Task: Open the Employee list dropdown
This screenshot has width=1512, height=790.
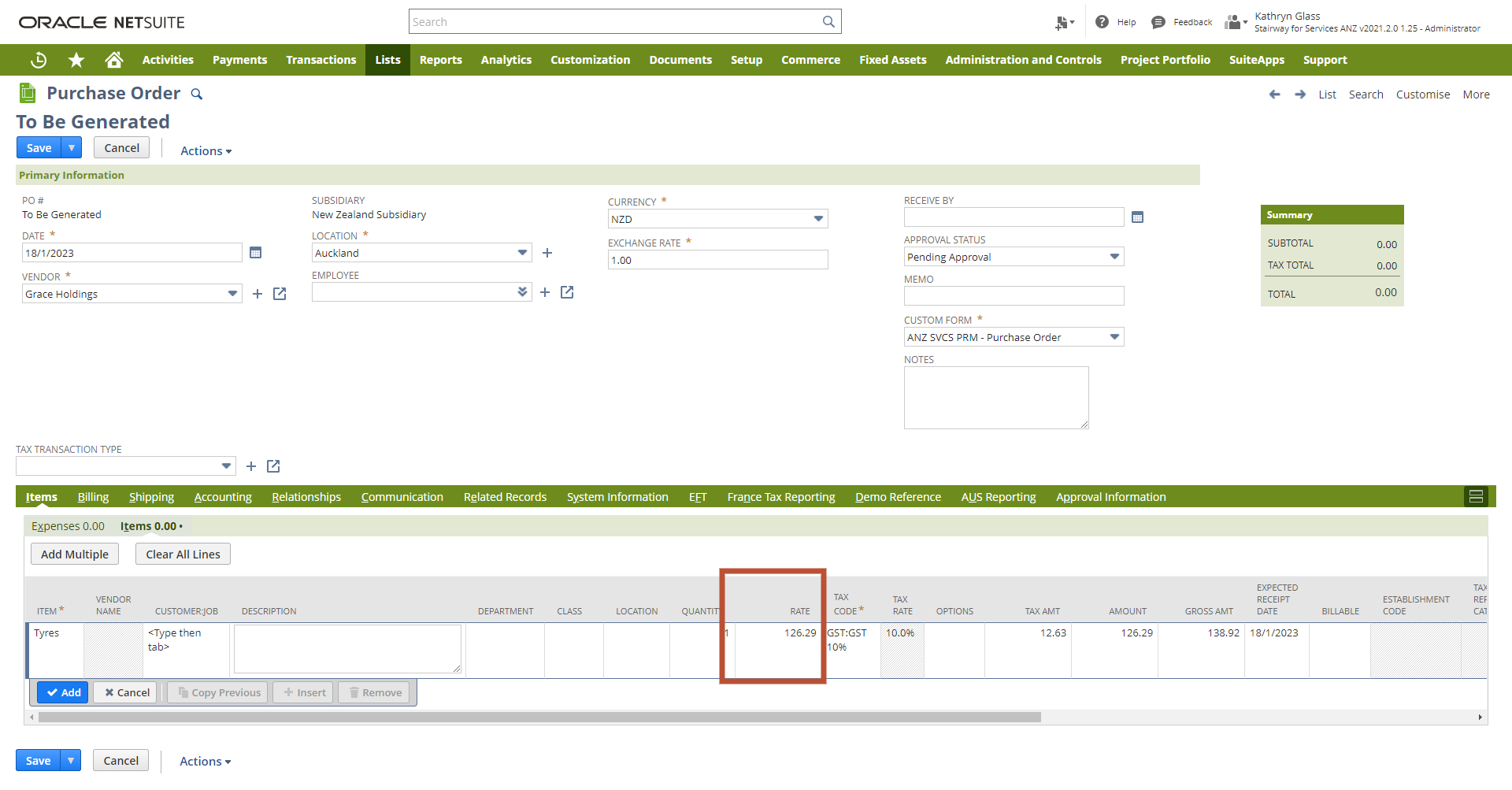Action: (522, 292)
